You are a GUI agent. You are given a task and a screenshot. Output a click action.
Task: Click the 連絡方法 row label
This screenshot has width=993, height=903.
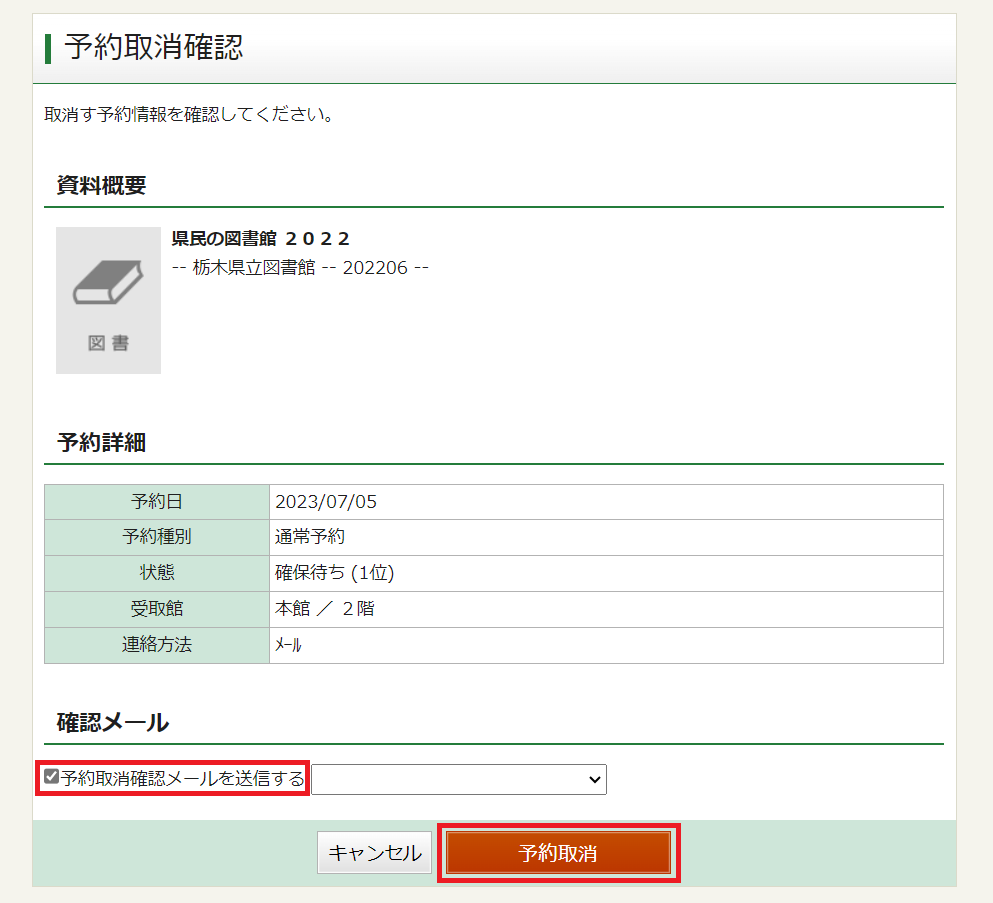157,645
